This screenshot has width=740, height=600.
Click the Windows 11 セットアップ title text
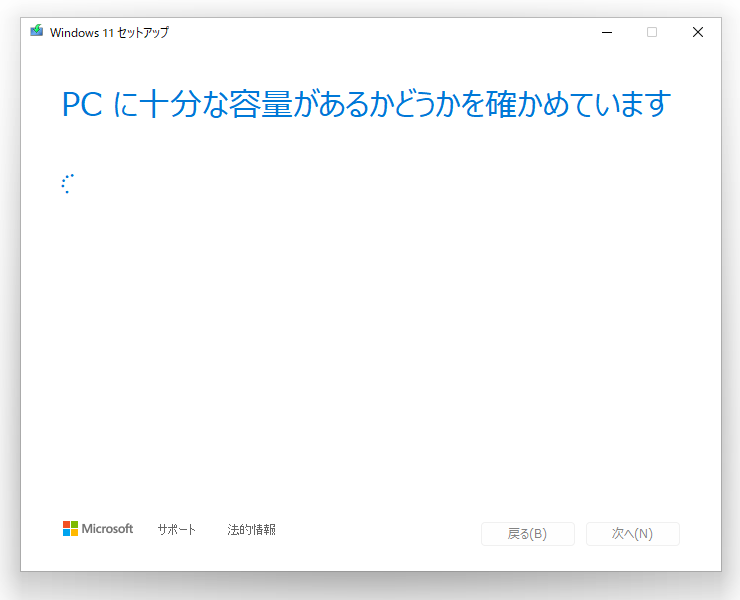pos(109,33)
